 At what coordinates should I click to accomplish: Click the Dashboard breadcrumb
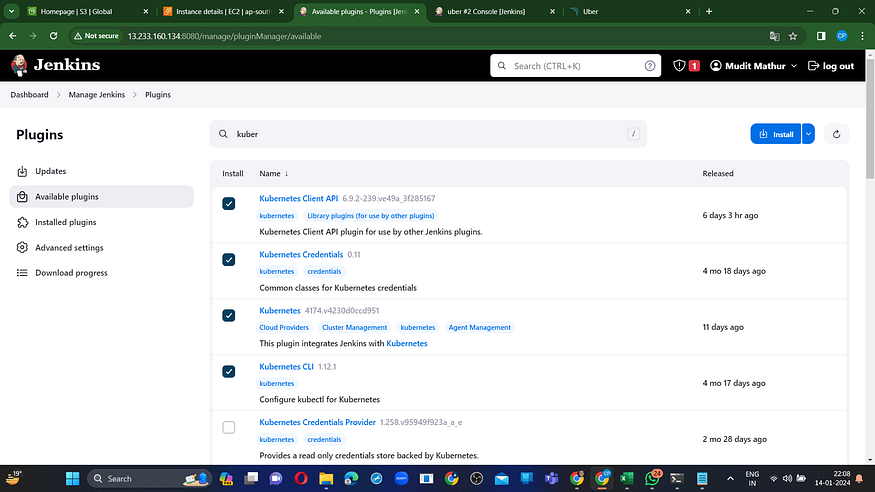(29, 95)
